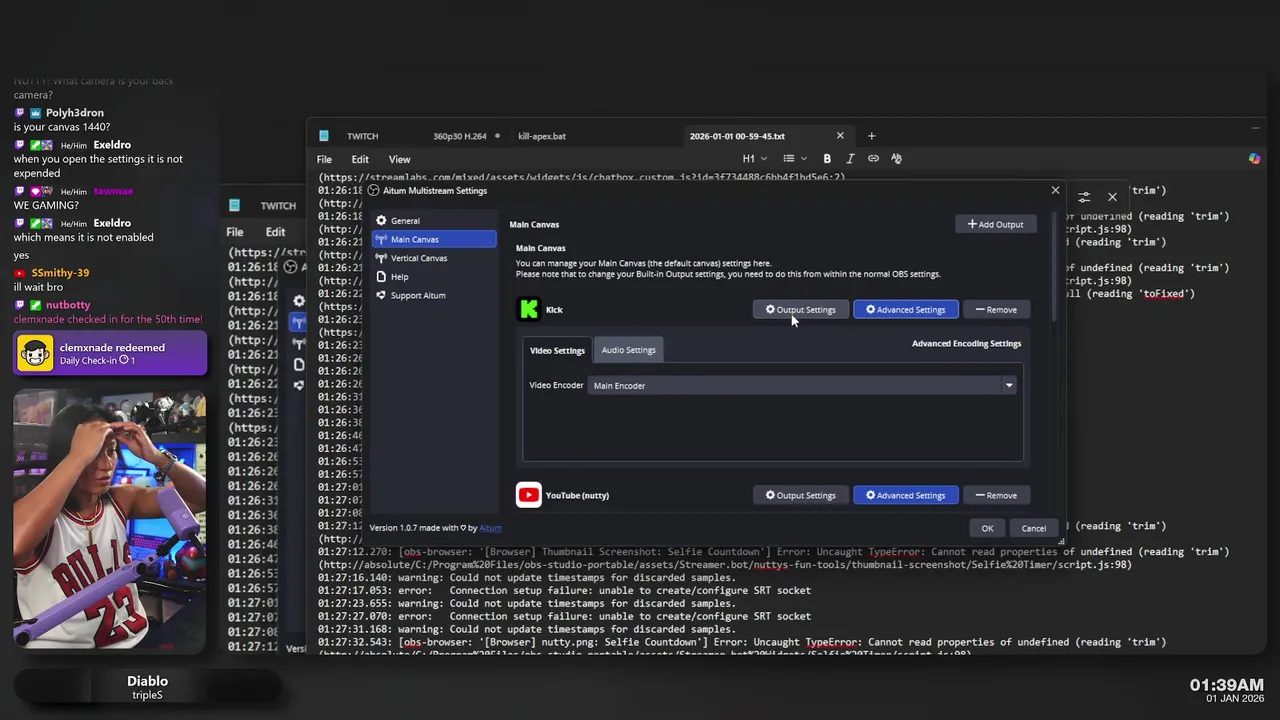Click the Advanced Encoding Settings label
Screen dimensions: 1280x720
pos(966,343)
